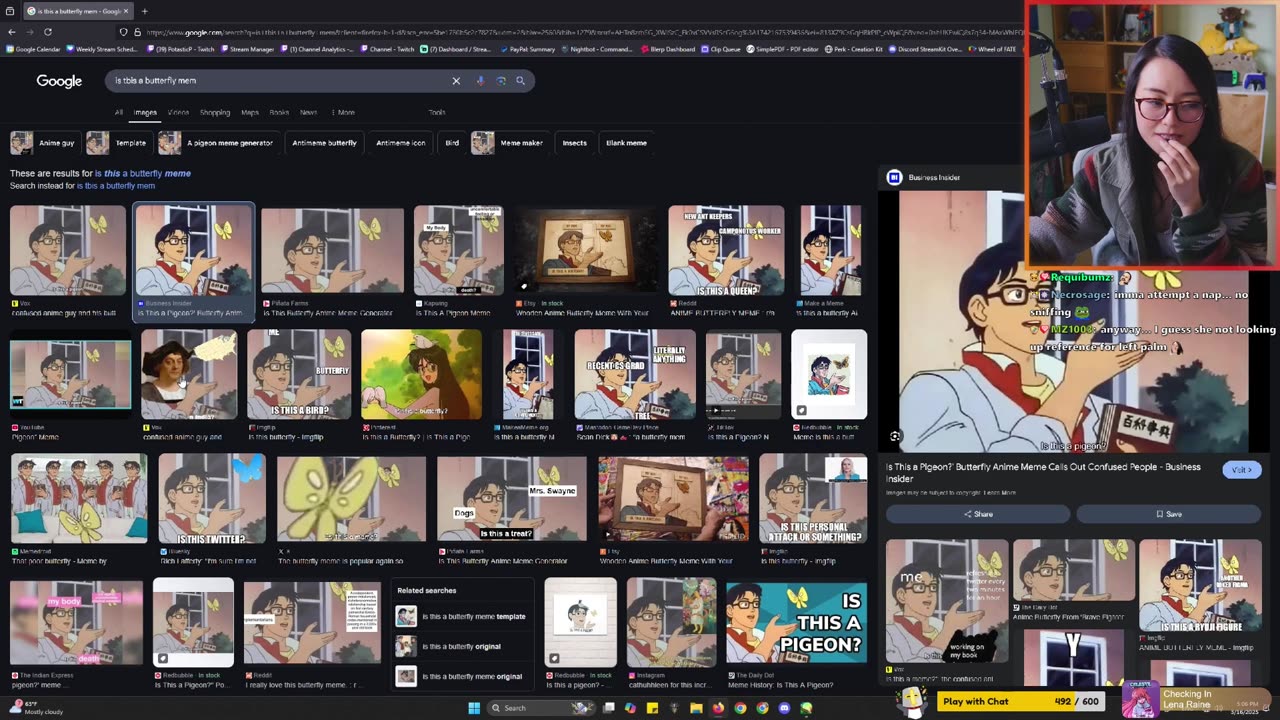Open the enlarged yellow butterfly close-up thumbnail
Image resolution: width=1280 pixels, height=720 pixels.
coord(351,498)
